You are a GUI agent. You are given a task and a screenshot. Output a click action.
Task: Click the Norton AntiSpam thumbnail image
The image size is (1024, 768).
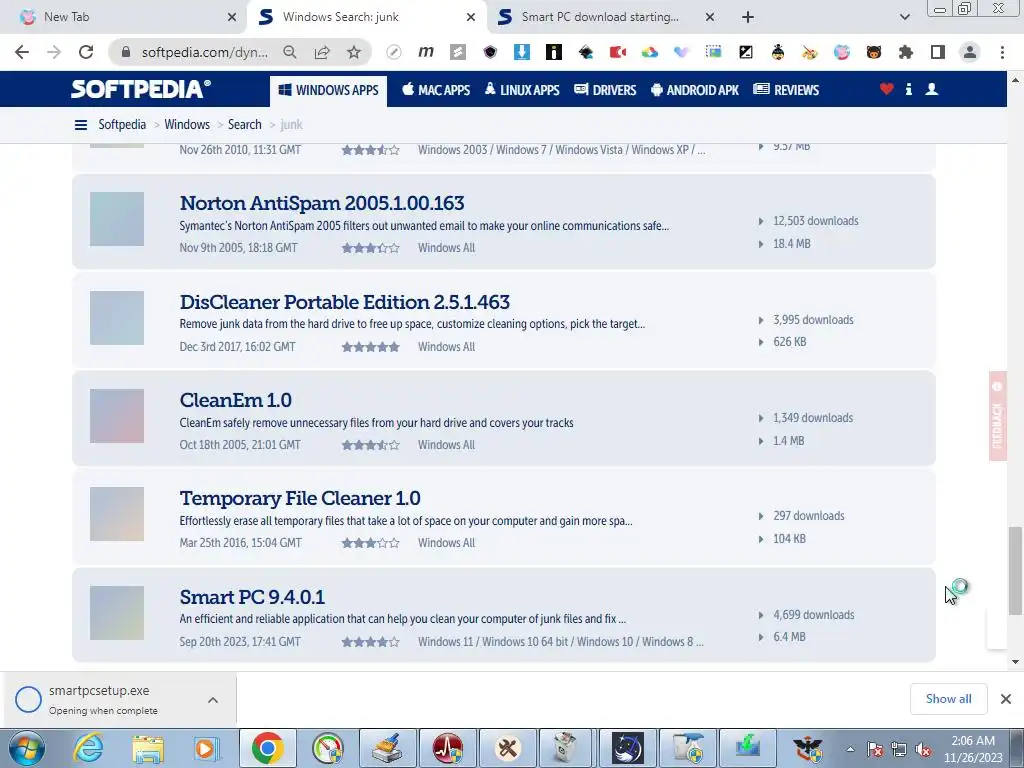117,219
